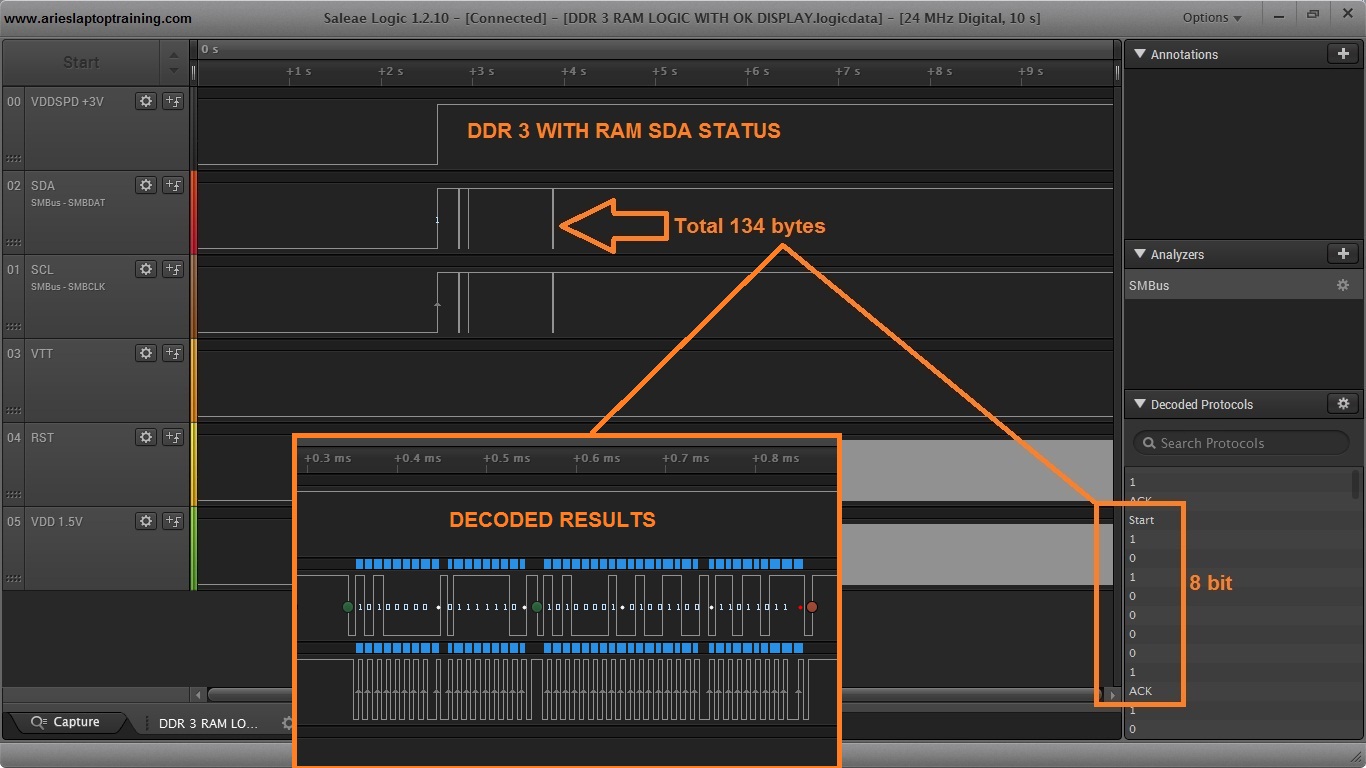Click the VDDSPD +3V channel label
The height and width of the screenshot is (768, 1366).
pos(67,101)
